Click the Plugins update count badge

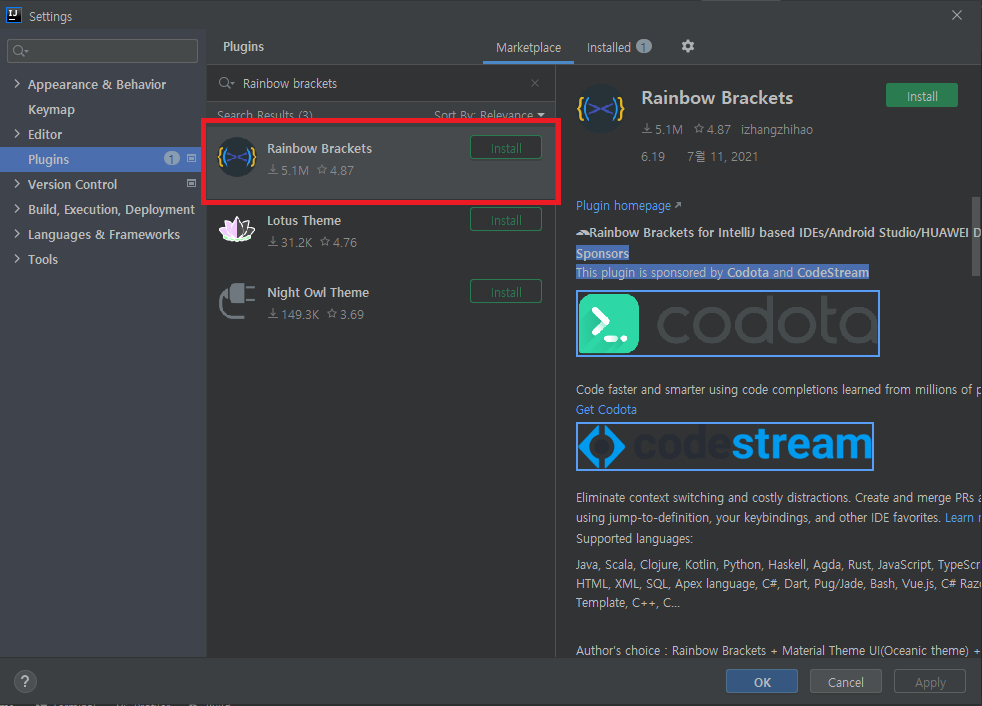172,158
